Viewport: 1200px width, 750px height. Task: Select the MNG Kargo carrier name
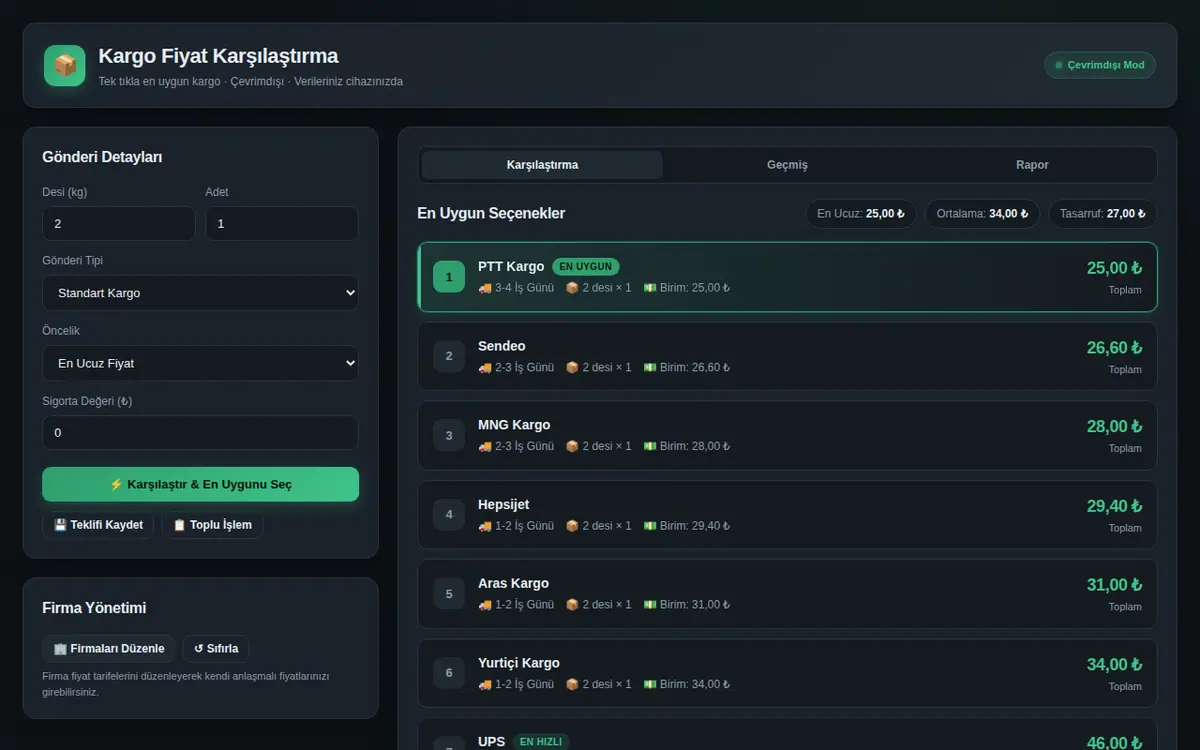pyautogui.click(x=514, y=425)
